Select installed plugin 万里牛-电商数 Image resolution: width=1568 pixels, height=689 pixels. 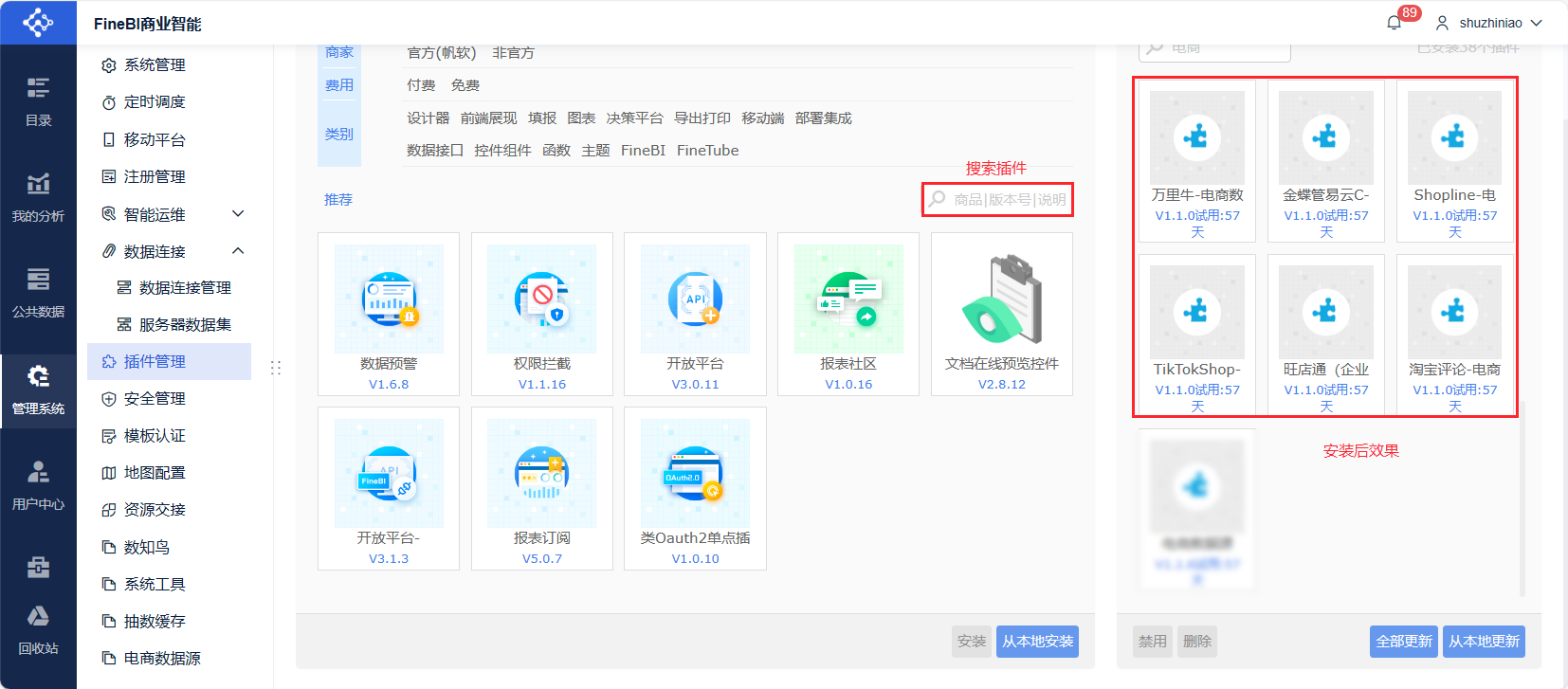[1197, 161]
